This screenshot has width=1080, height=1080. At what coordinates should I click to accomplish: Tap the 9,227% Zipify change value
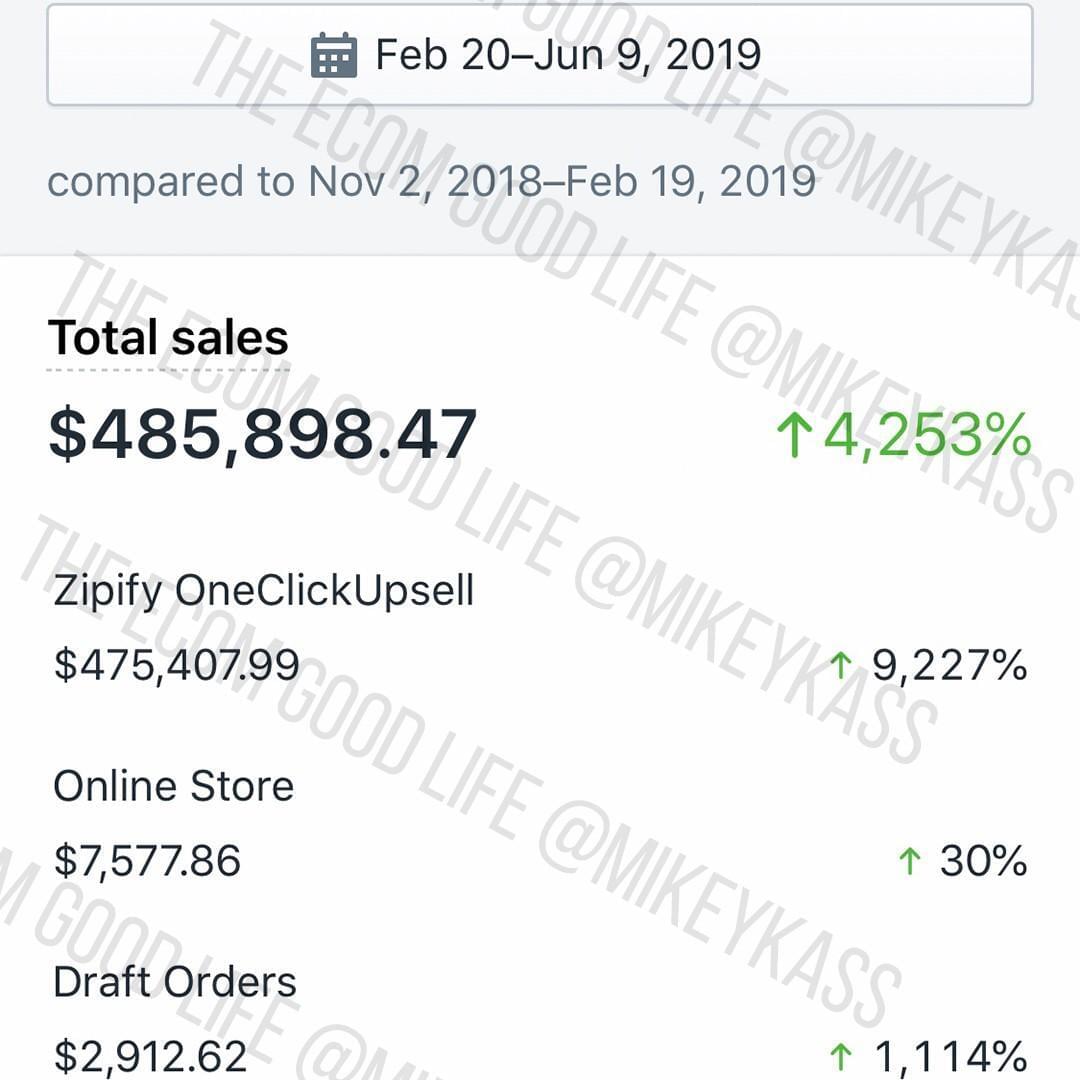click(950, 665)
